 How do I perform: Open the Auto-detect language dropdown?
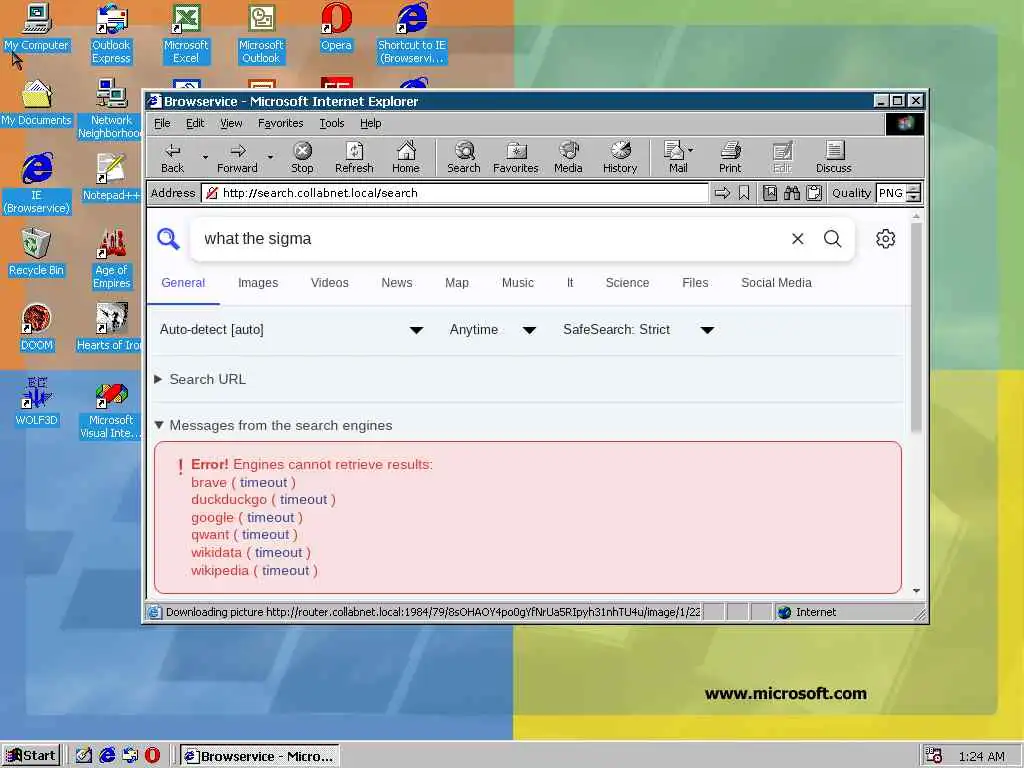click(x=291, y=330)
